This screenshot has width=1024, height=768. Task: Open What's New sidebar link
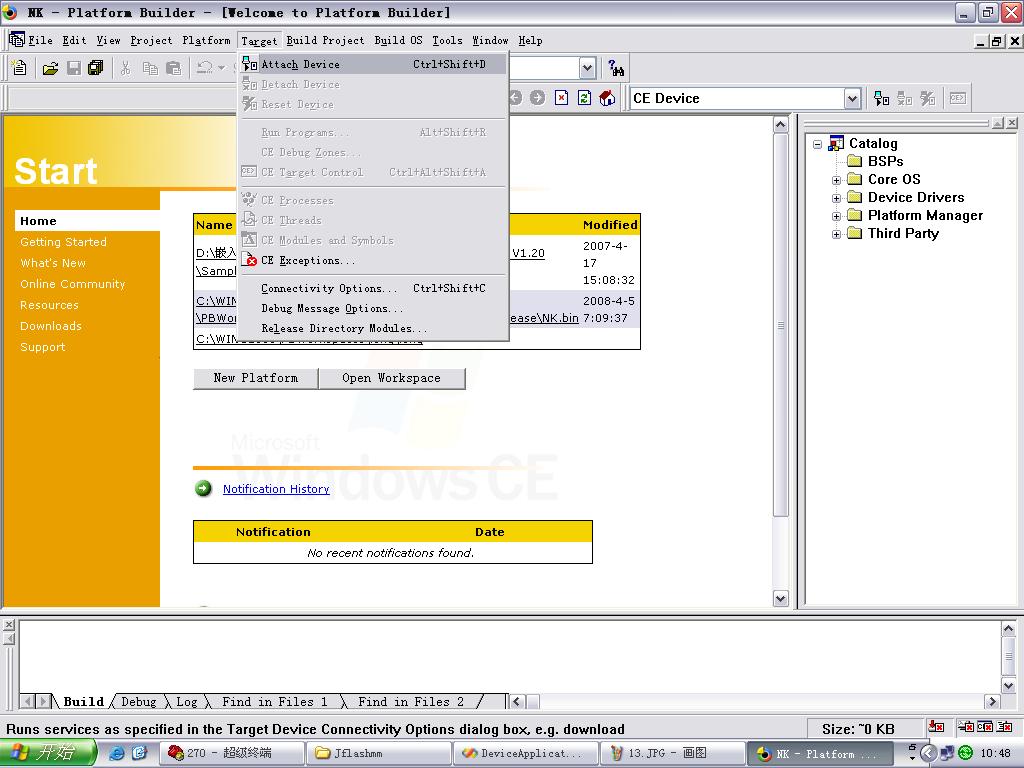(x=53, y=263)
